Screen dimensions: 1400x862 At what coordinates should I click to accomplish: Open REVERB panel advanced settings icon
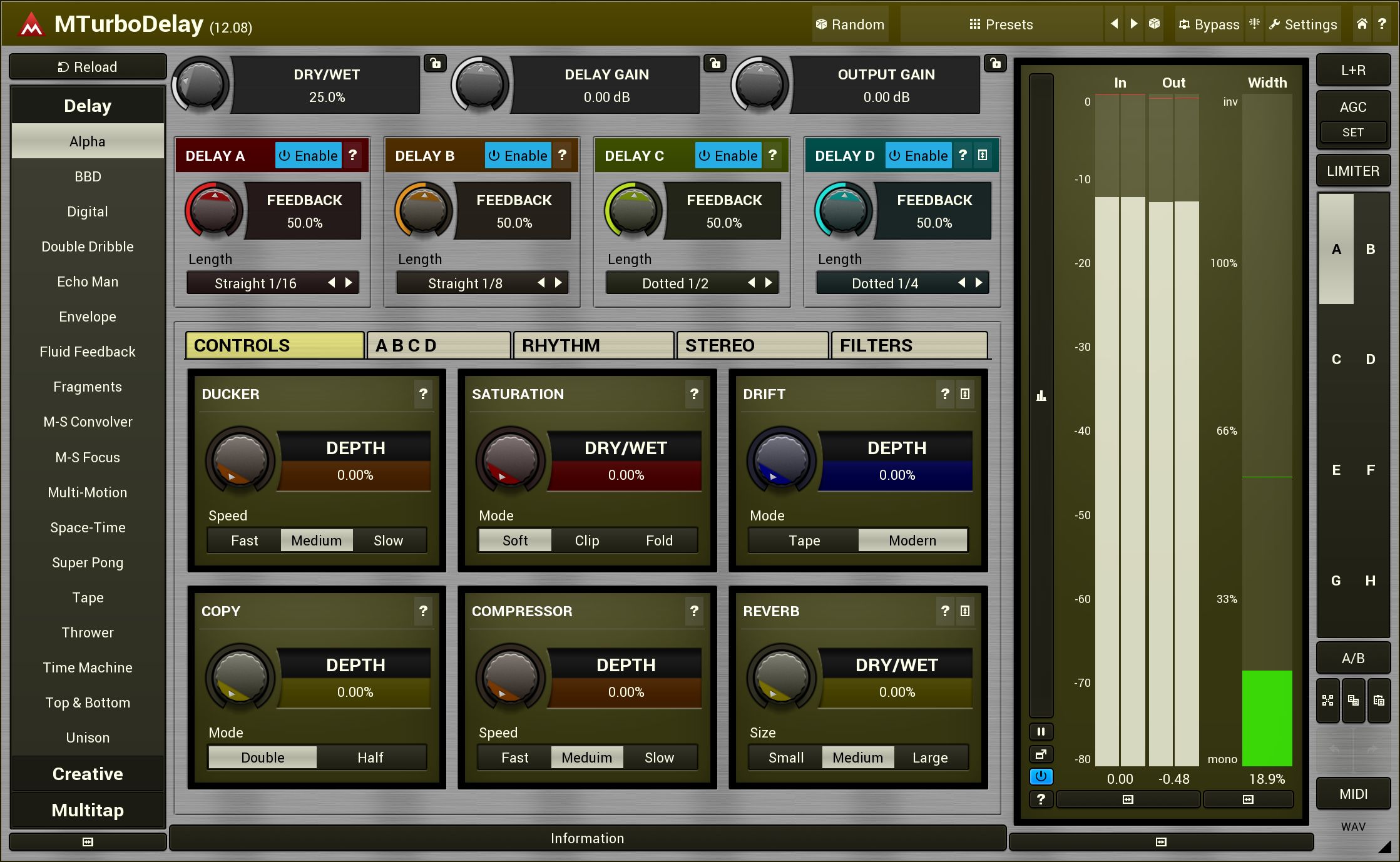965,611
